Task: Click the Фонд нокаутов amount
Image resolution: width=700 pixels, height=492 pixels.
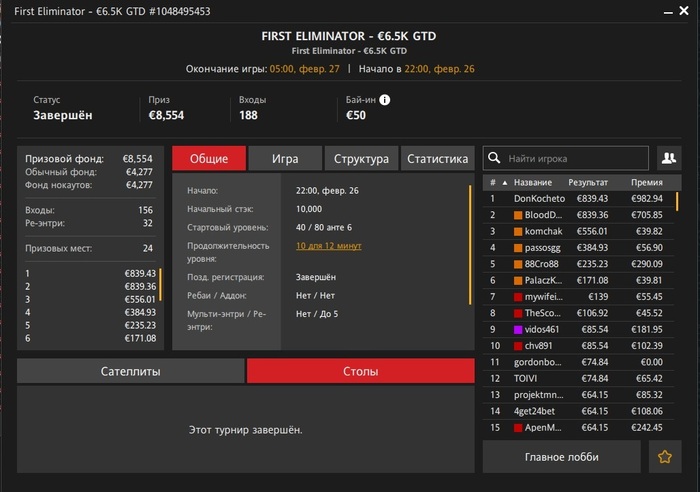Action: pyautogui.click(x=139, y=185)
